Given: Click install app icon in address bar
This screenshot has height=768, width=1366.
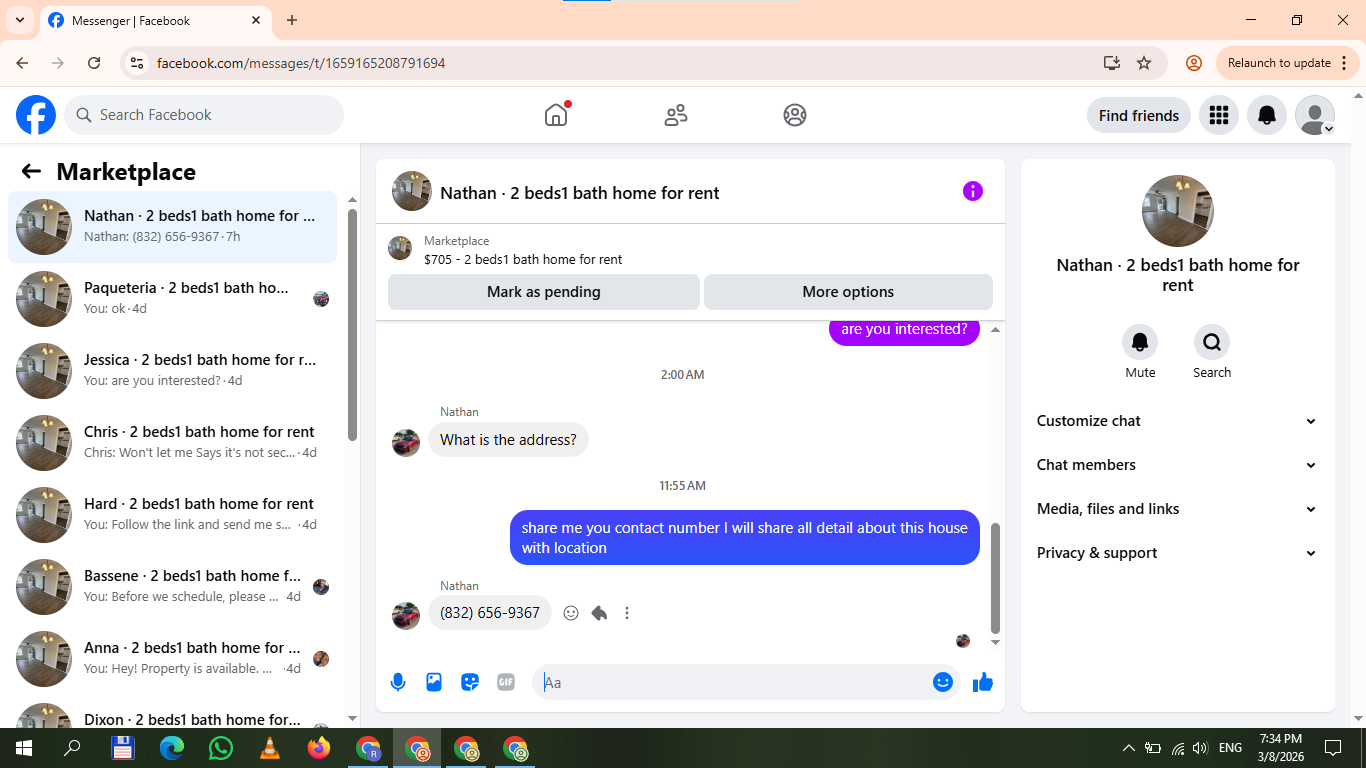Looking at the screenshot, I should 1111,63.
